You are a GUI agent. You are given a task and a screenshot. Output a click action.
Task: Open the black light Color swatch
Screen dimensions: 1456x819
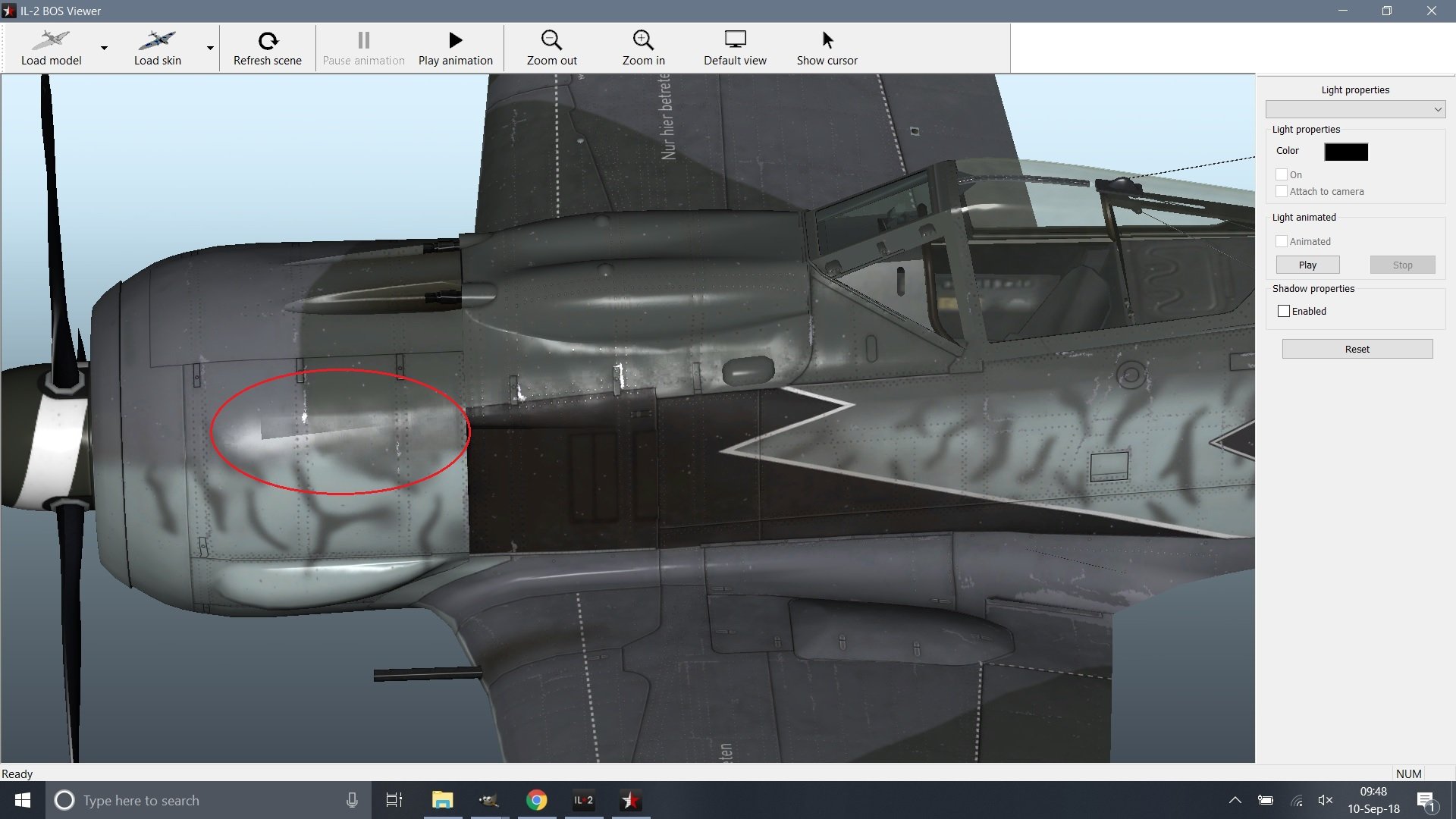click(1346, 152)
